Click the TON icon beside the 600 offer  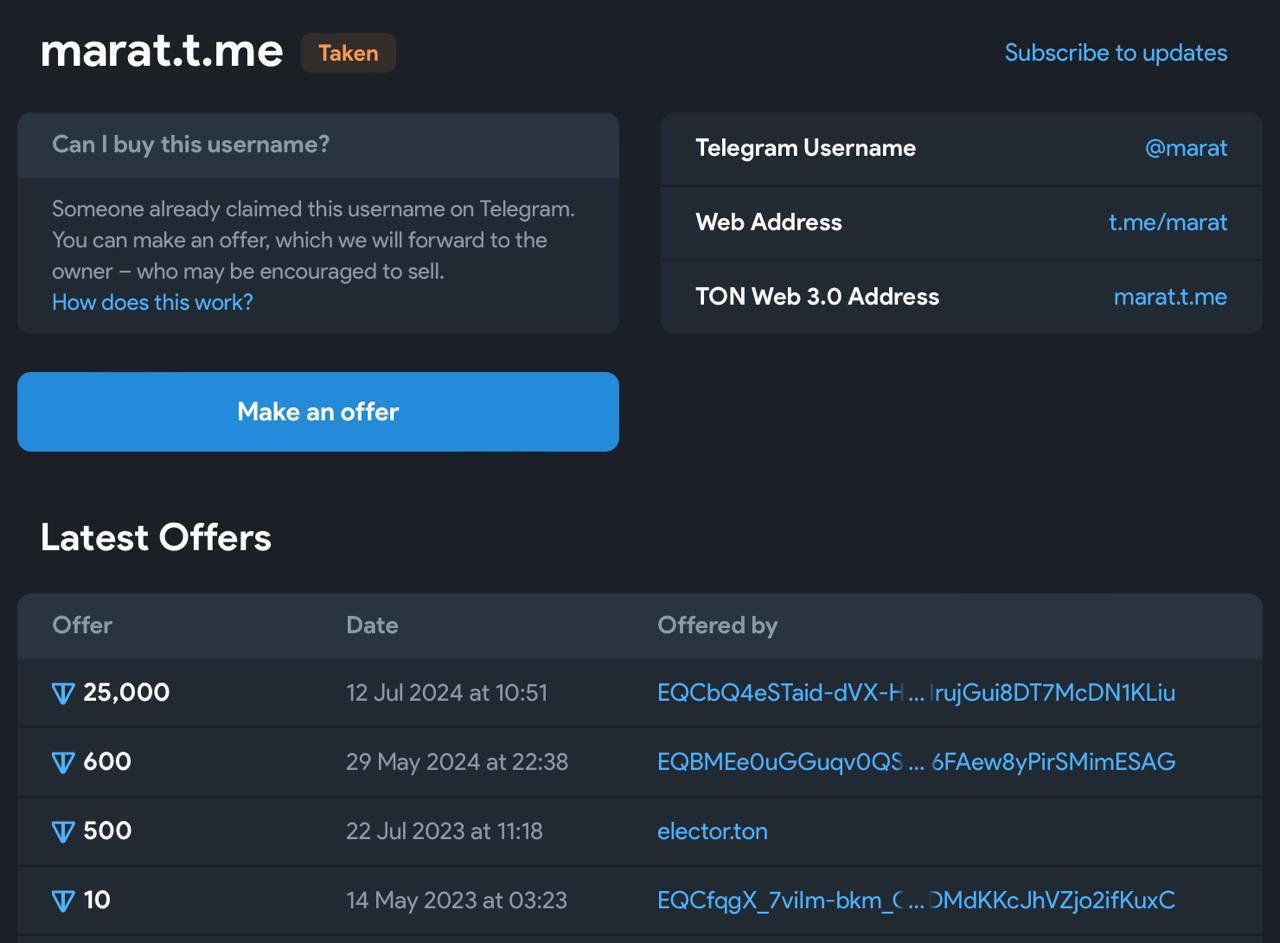point(63,762)
